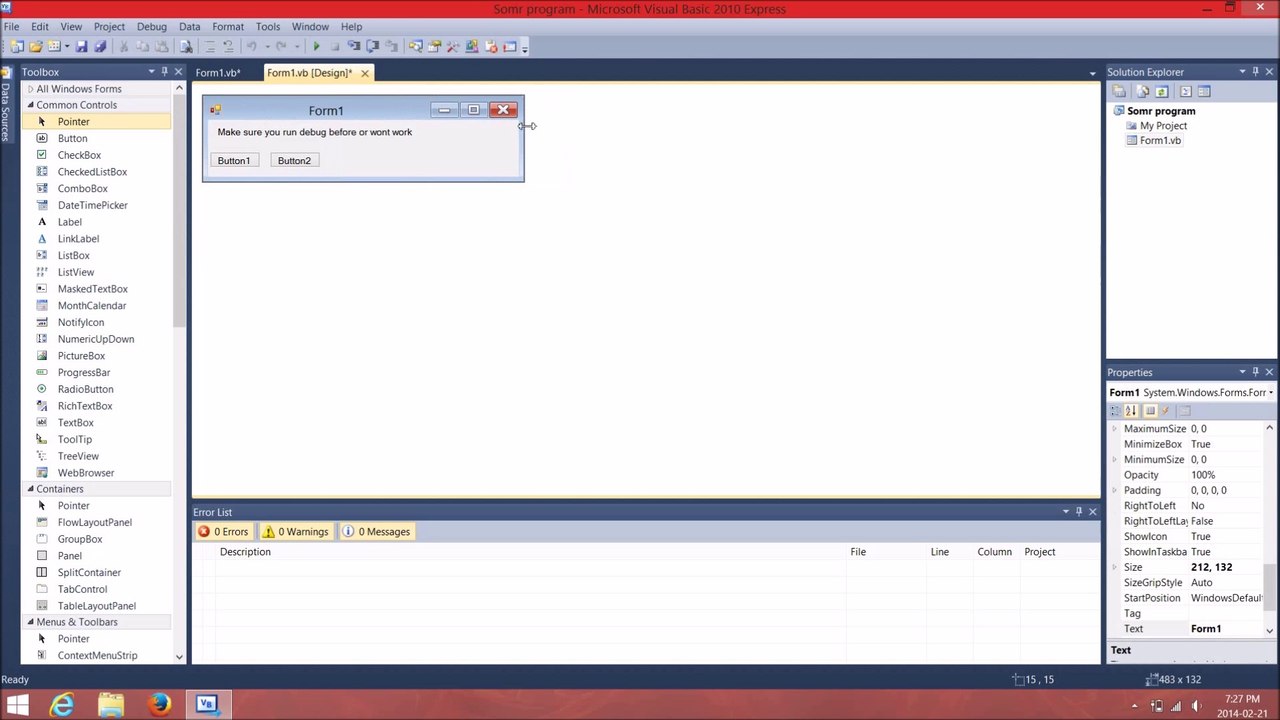This screenshot has height=720, width=1280.
Task: Select RadioButton control in Toolbox
Action: click(85, 389)
